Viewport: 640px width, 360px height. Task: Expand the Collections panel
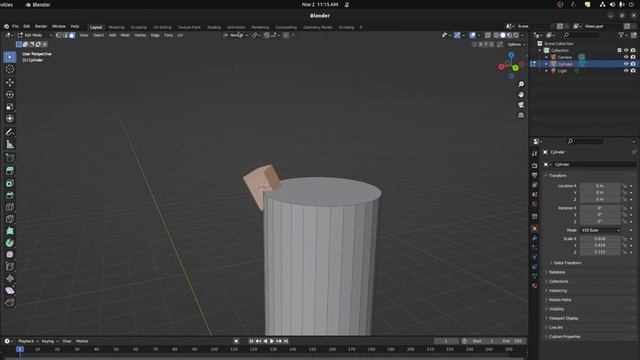point(558,282)
